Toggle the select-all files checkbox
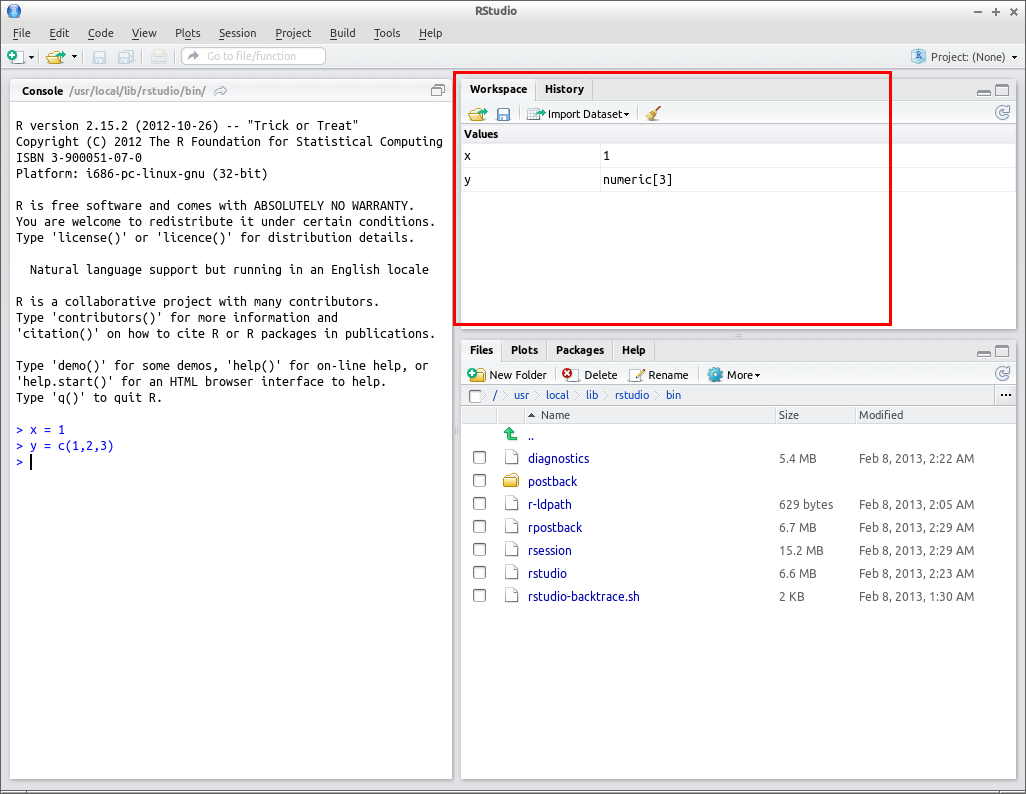The image size is (1026, 794). point(475,395)
